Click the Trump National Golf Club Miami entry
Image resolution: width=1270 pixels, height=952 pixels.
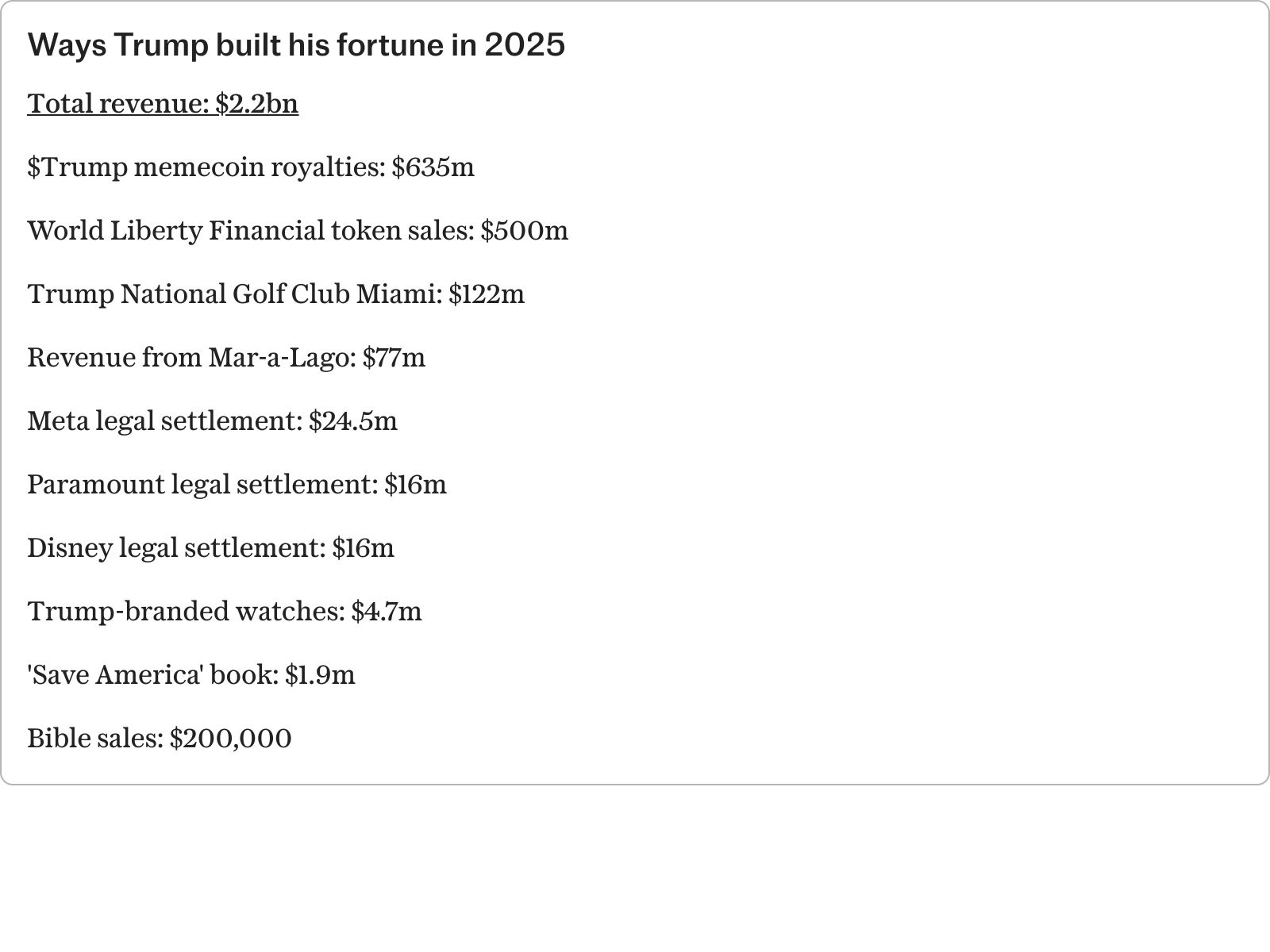(276, 294)
